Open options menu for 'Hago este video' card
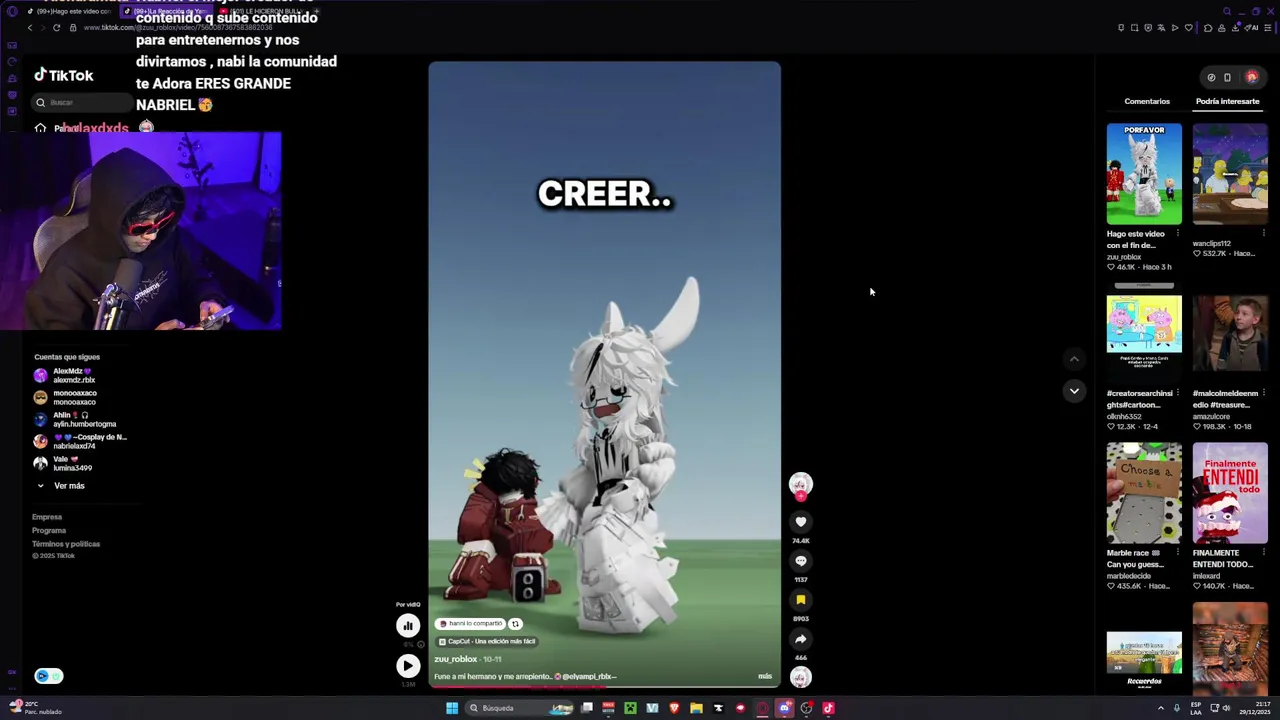This screenshot has height=720, width=1280. coord(1177,233)
